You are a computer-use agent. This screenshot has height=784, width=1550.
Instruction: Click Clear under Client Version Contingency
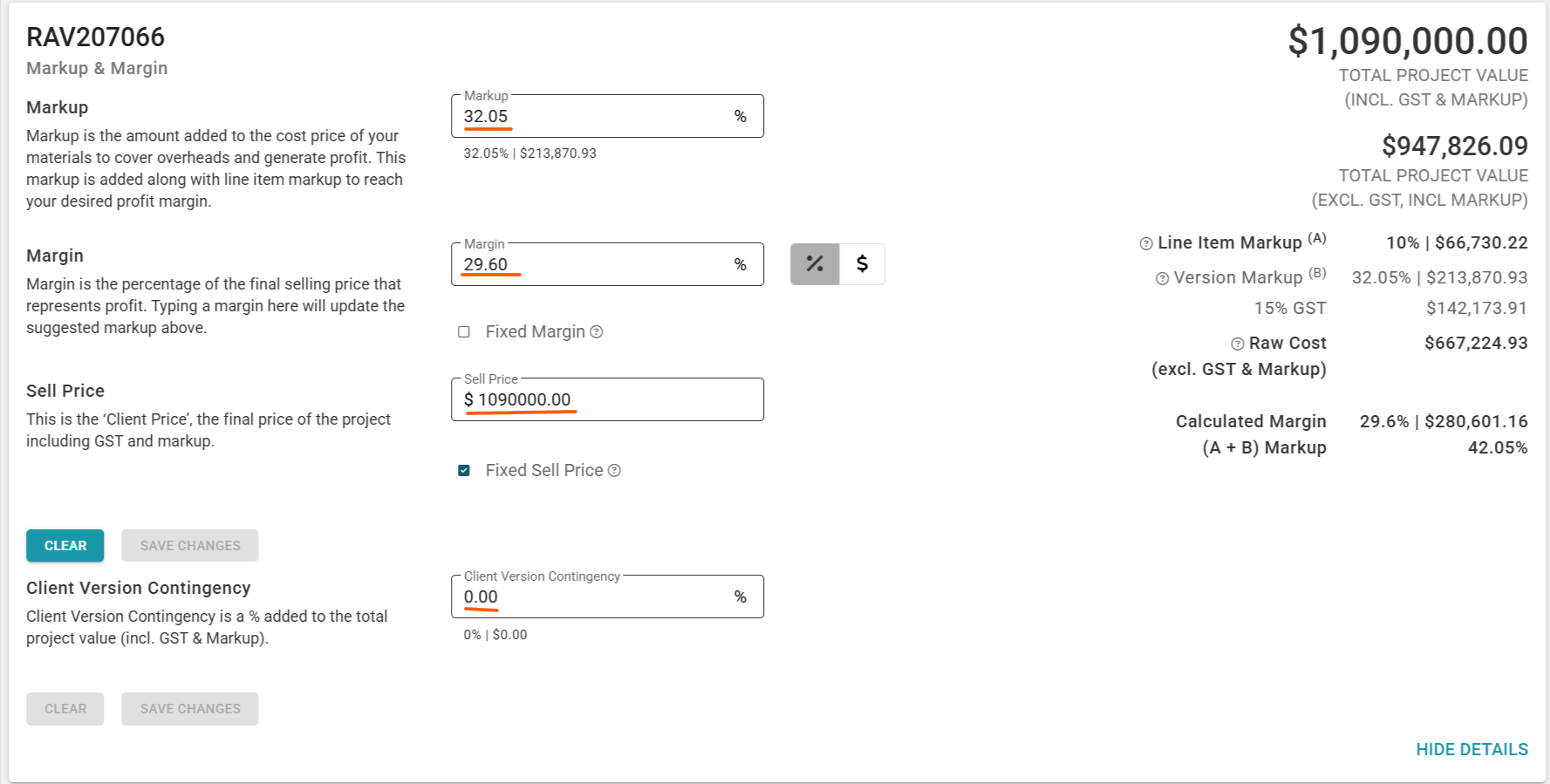(x=65, y=709)
